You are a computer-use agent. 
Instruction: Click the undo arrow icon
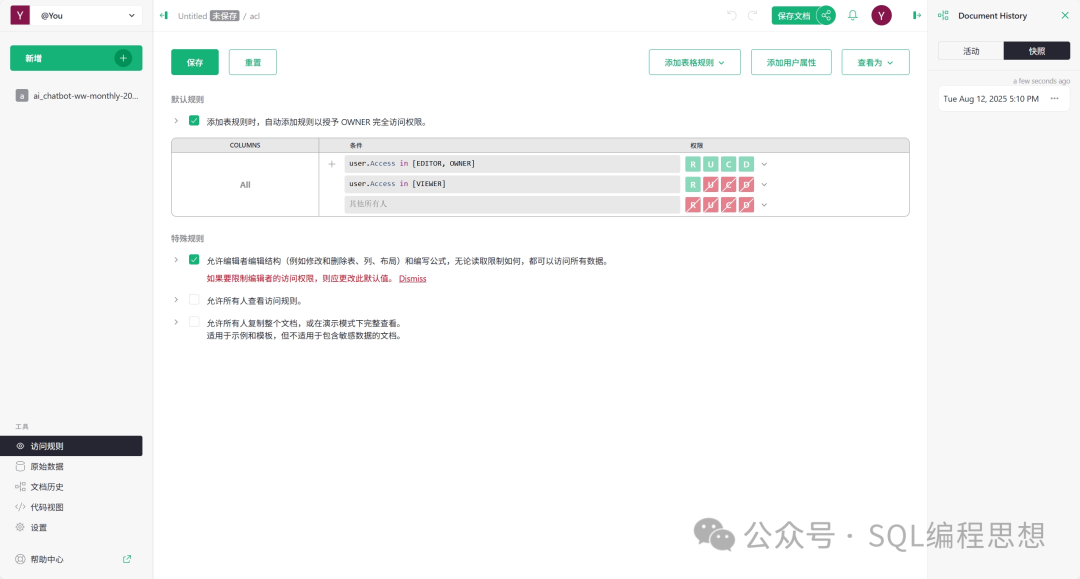pos(731,15)
